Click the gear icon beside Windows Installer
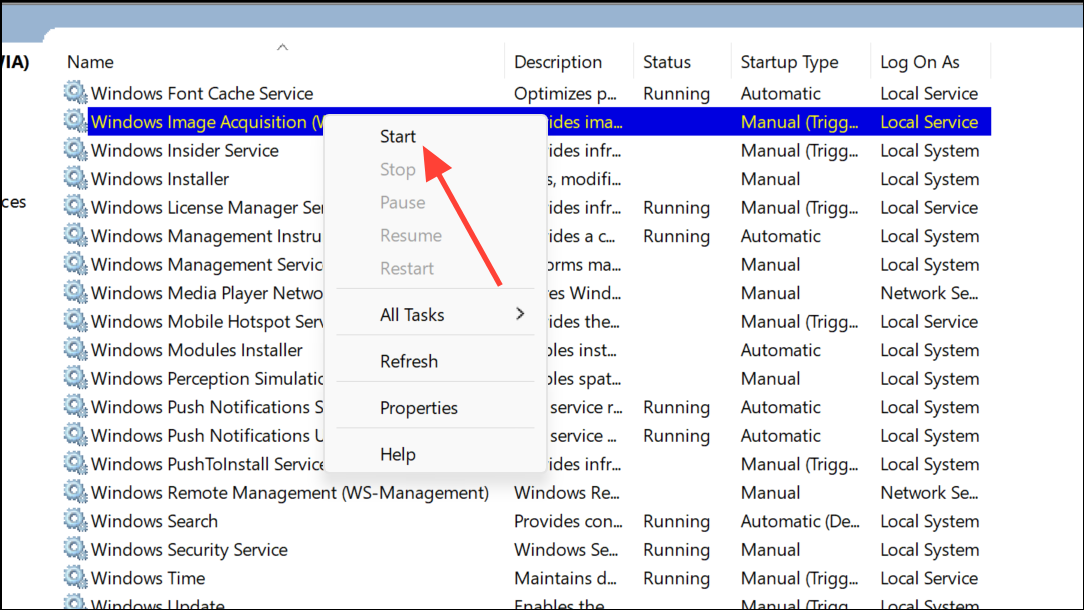 point(75,178)
